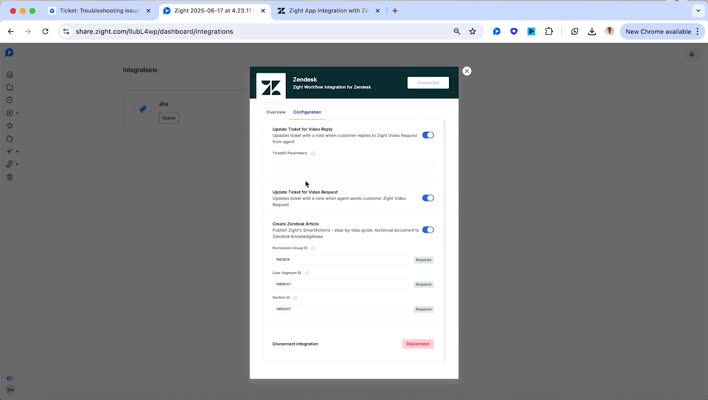The width and height of the screenshot is (708, 400).
Task: Open the recent clock icon in the sidebar
Action: 9,100
